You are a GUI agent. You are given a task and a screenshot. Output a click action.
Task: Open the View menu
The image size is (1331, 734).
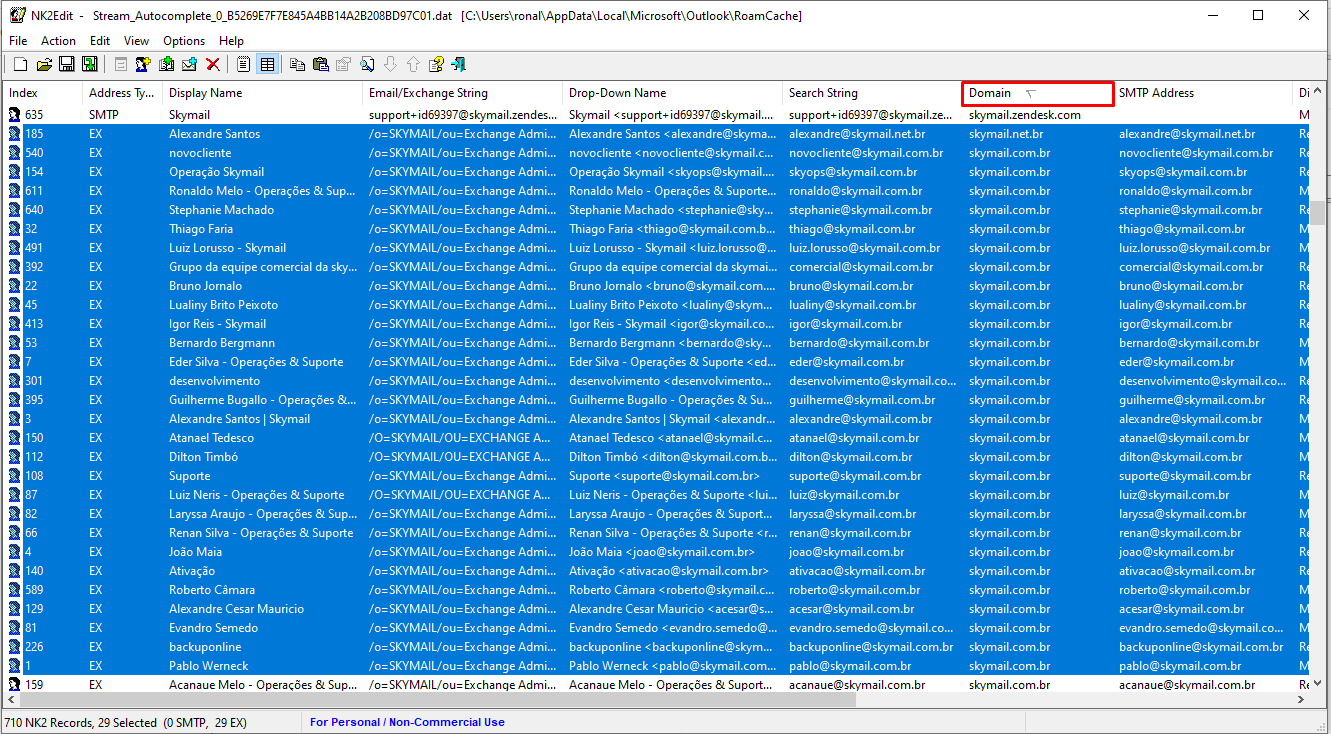137,41
